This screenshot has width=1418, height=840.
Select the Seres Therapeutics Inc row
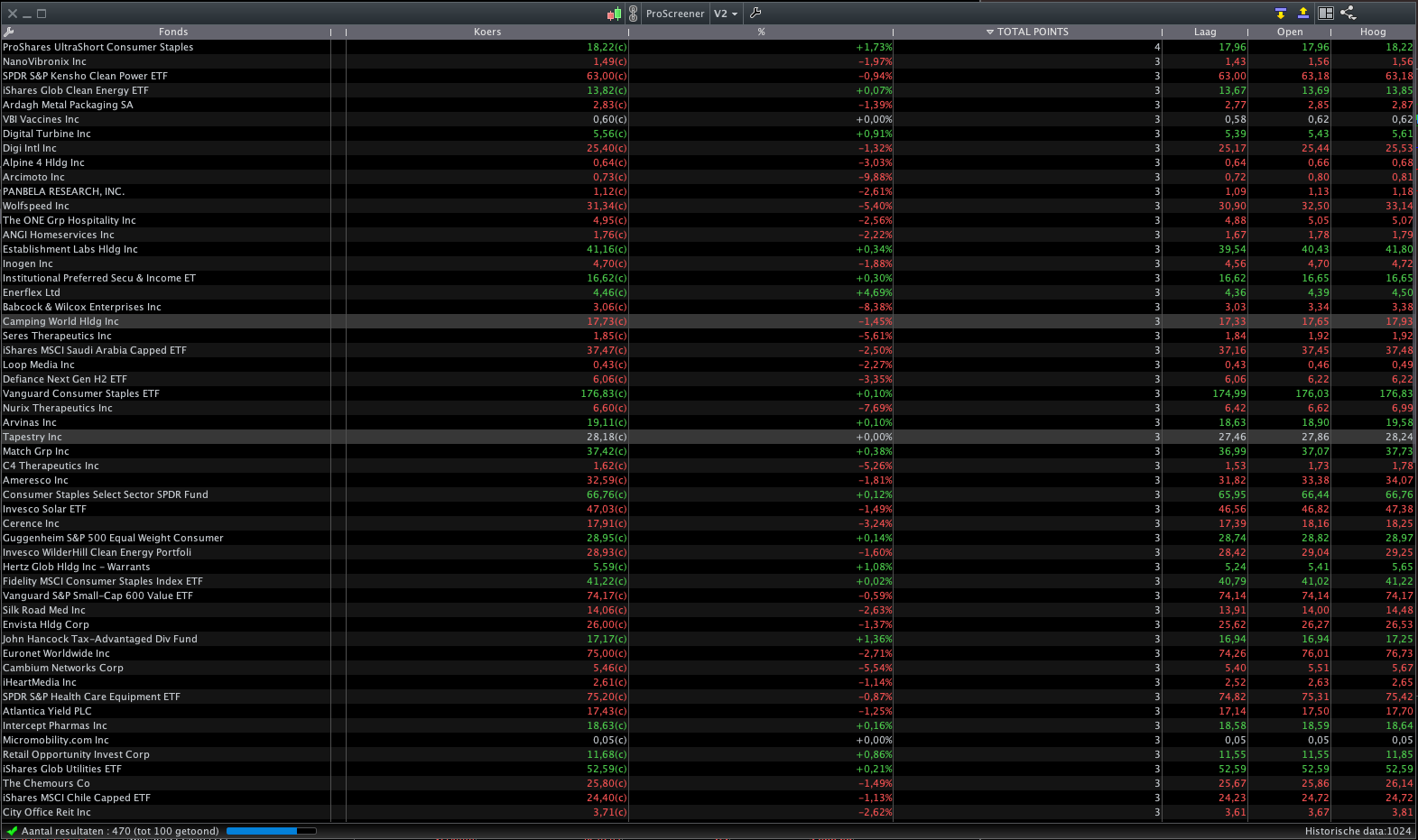(x=709, y=336)
